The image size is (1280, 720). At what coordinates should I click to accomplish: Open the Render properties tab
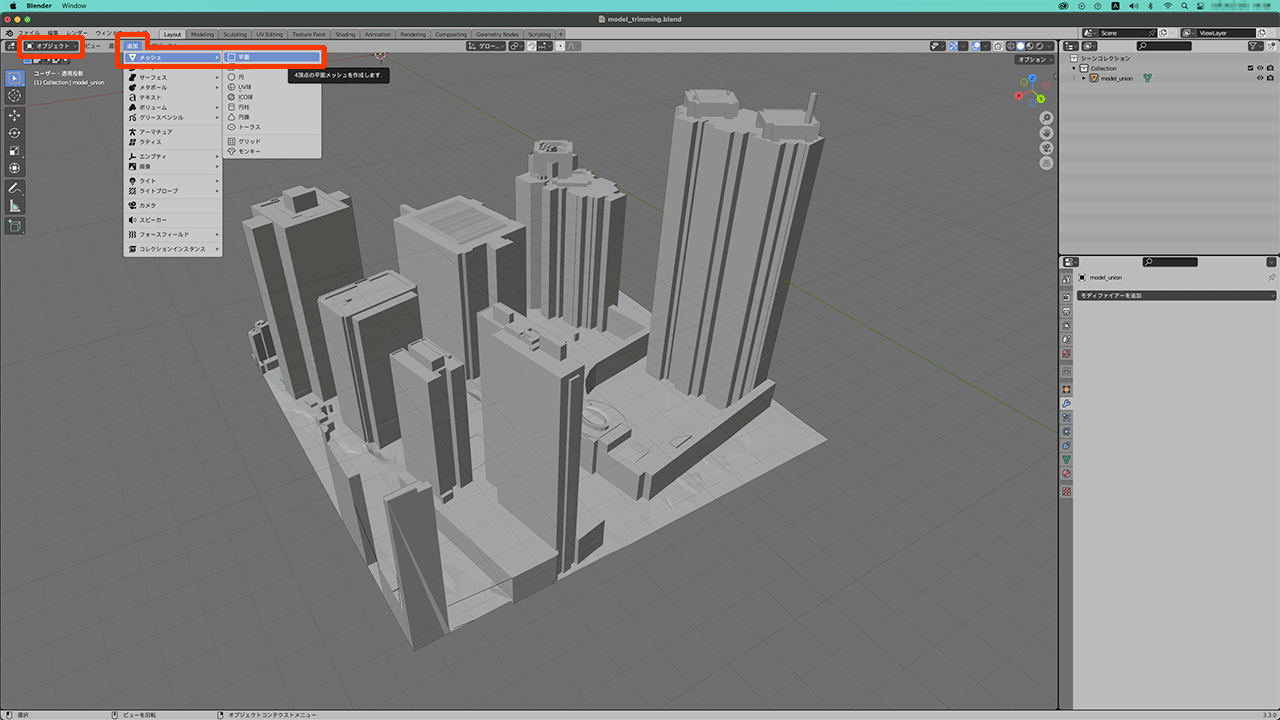point(1066,297)
